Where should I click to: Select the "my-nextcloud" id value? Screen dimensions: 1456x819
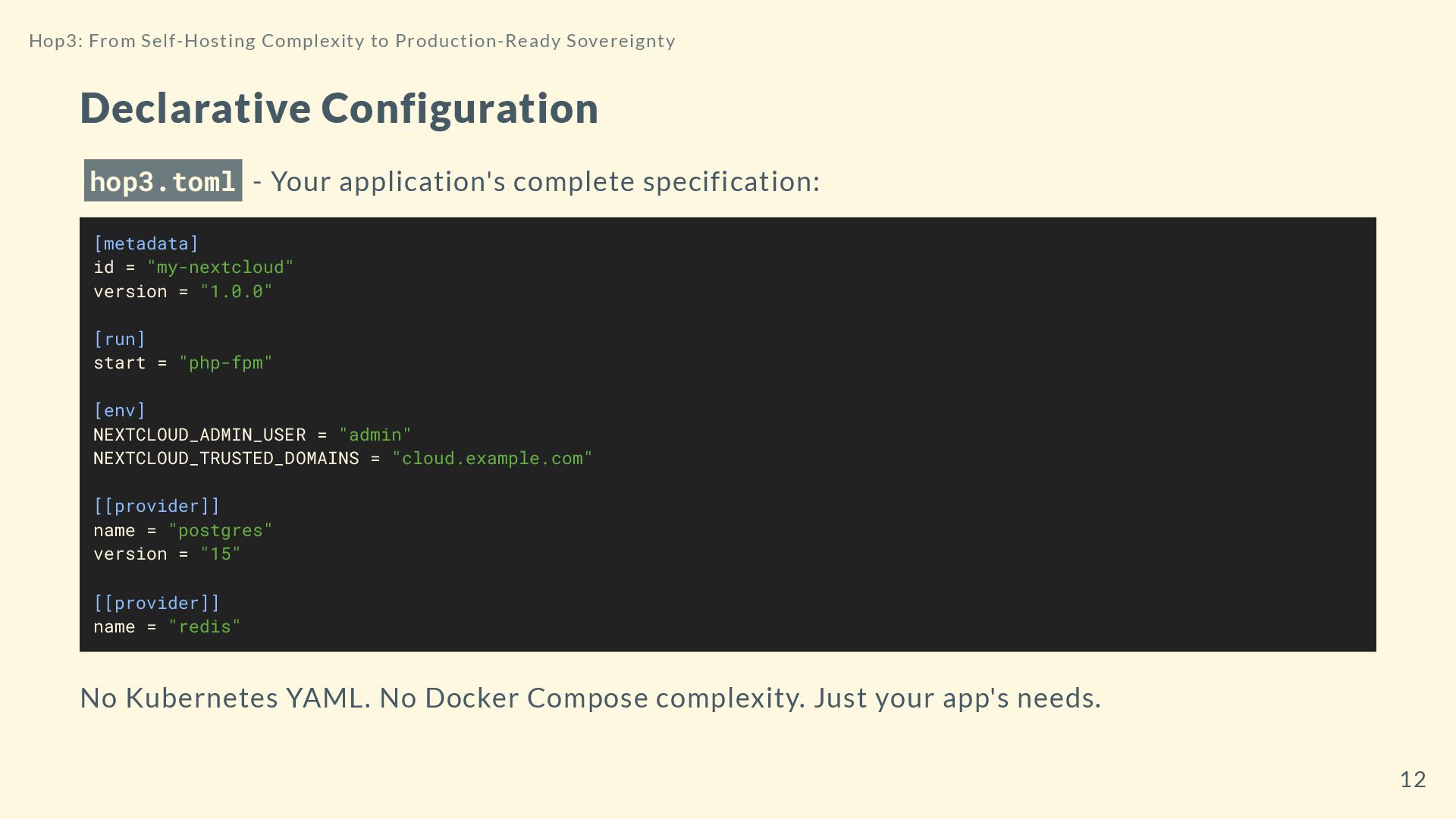tap(220, 268)
